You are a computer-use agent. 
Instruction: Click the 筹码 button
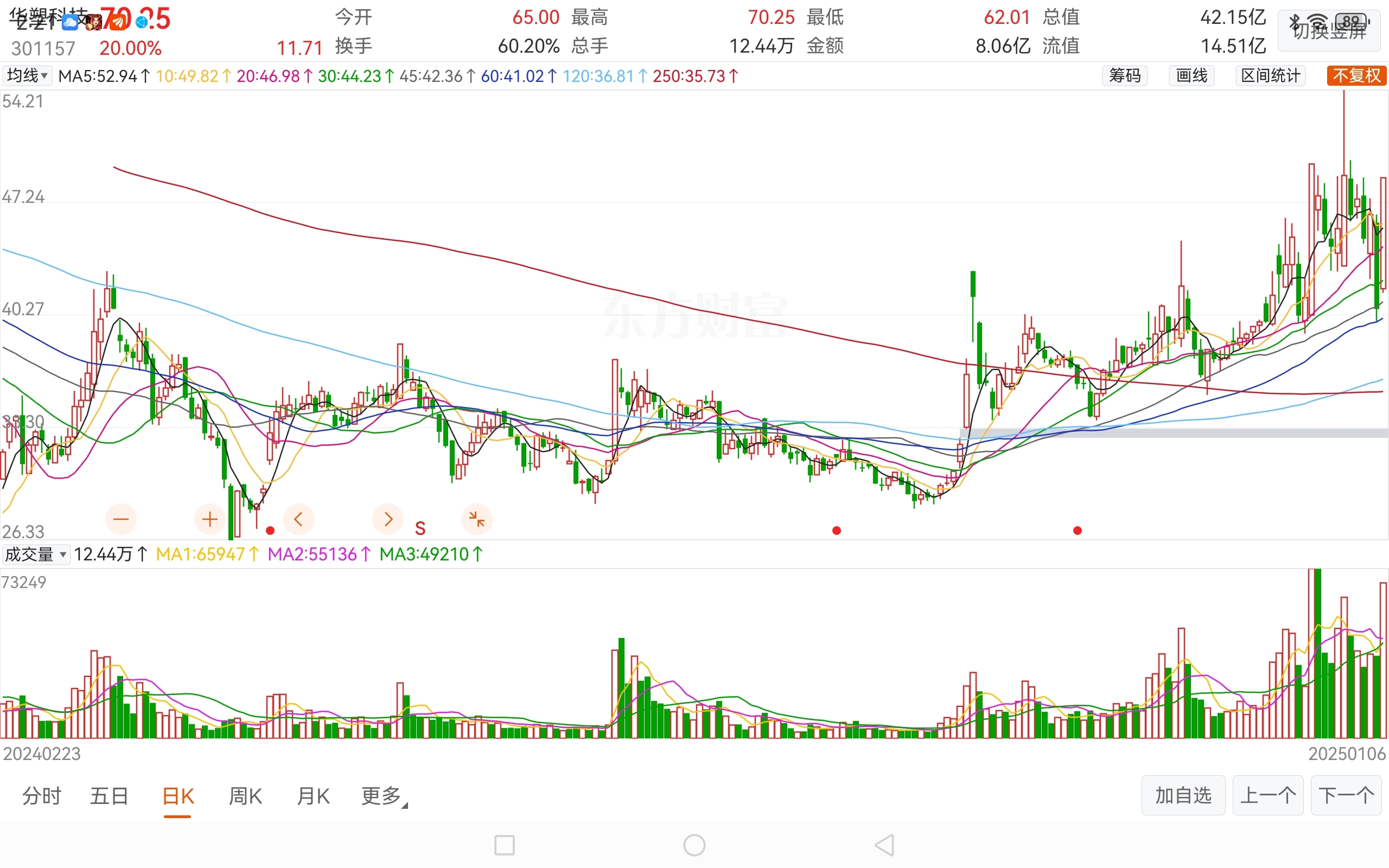tap(1124, 76)
